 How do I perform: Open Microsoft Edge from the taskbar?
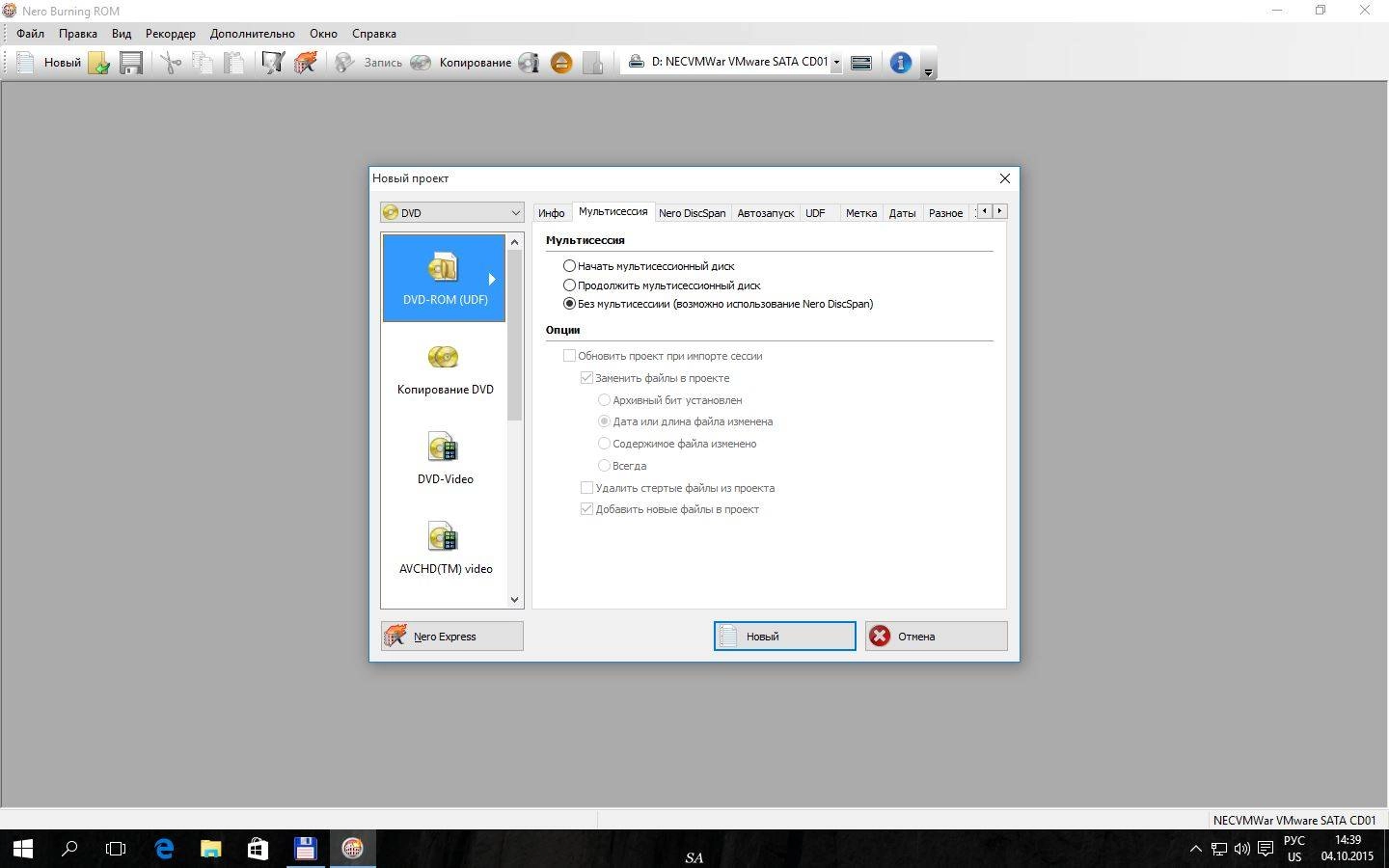[x=164, y=849]
